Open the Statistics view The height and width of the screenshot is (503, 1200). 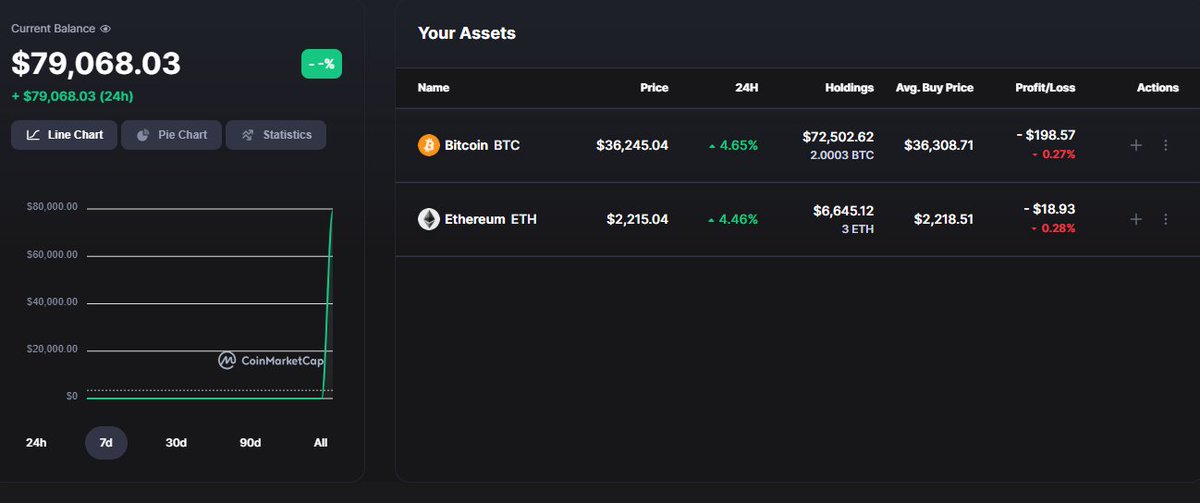pyautogui.click(x=276, y=135)
